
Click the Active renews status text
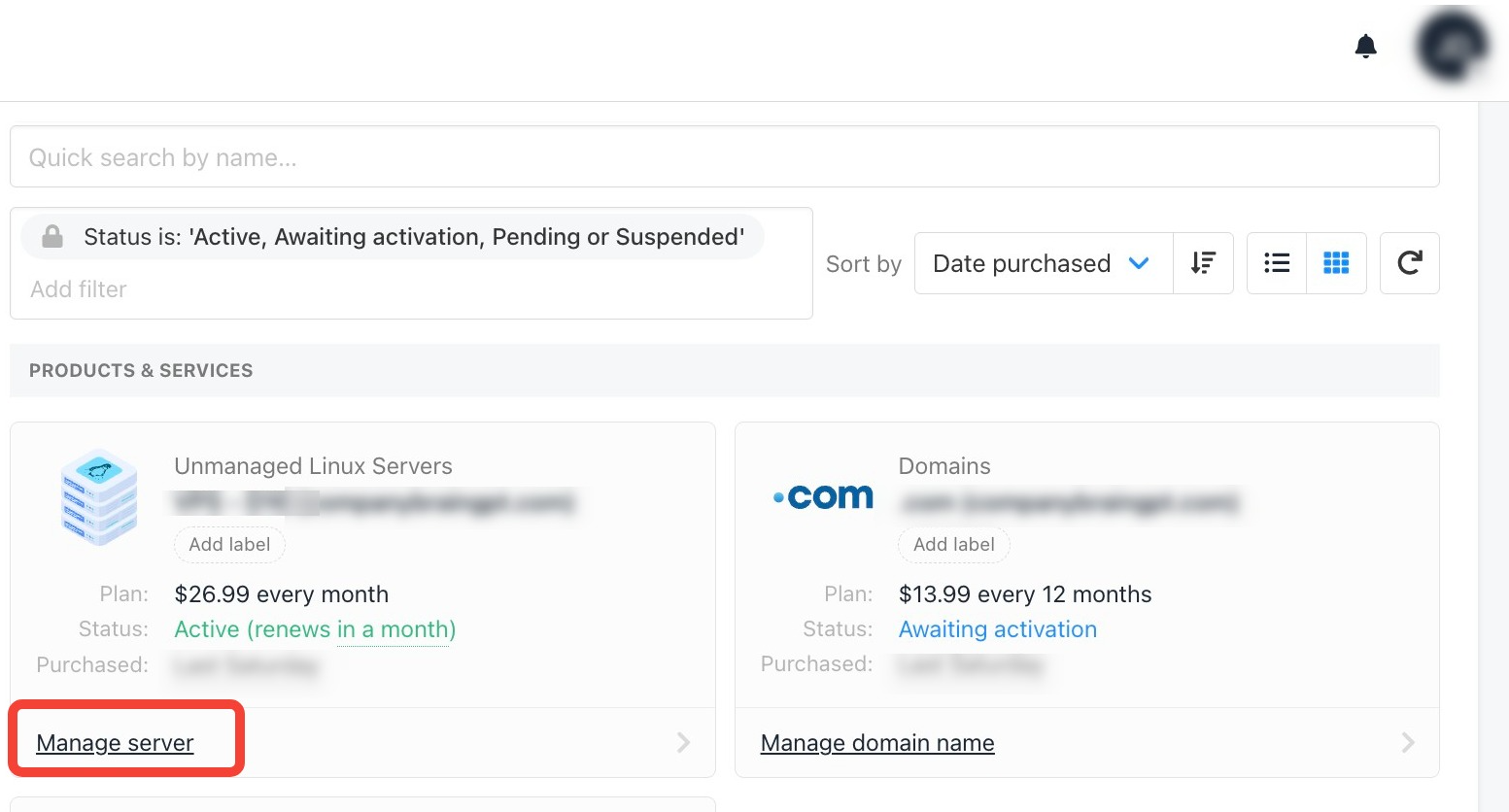tap(315, 629)
